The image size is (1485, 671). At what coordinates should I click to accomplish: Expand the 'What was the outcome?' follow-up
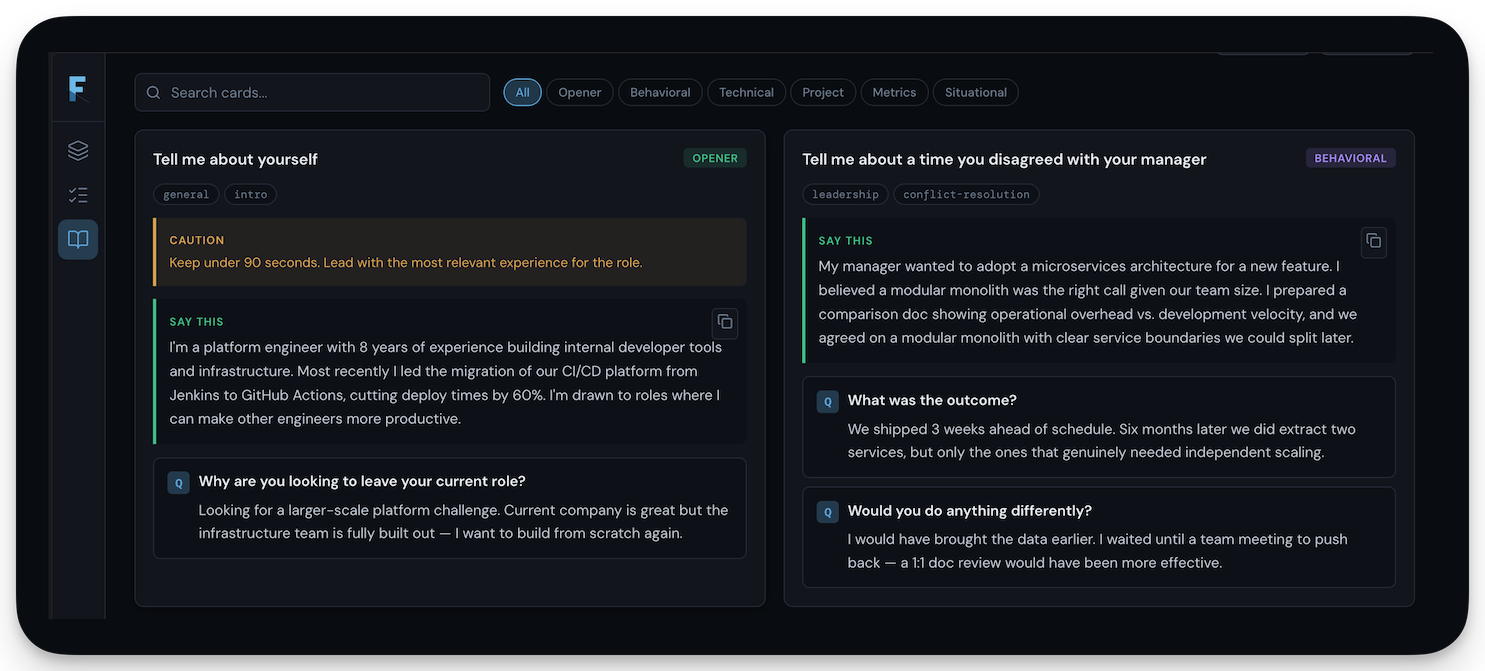(x=932, y=401)
